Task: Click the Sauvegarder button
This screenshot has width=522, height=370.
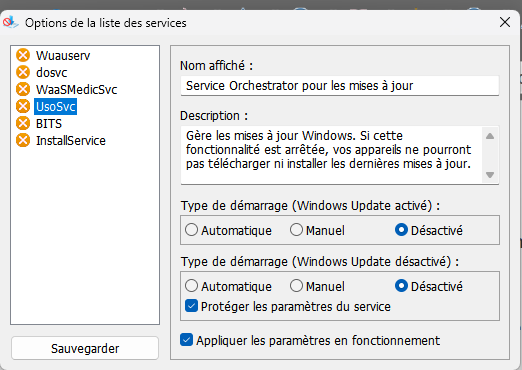Action: 85,348
